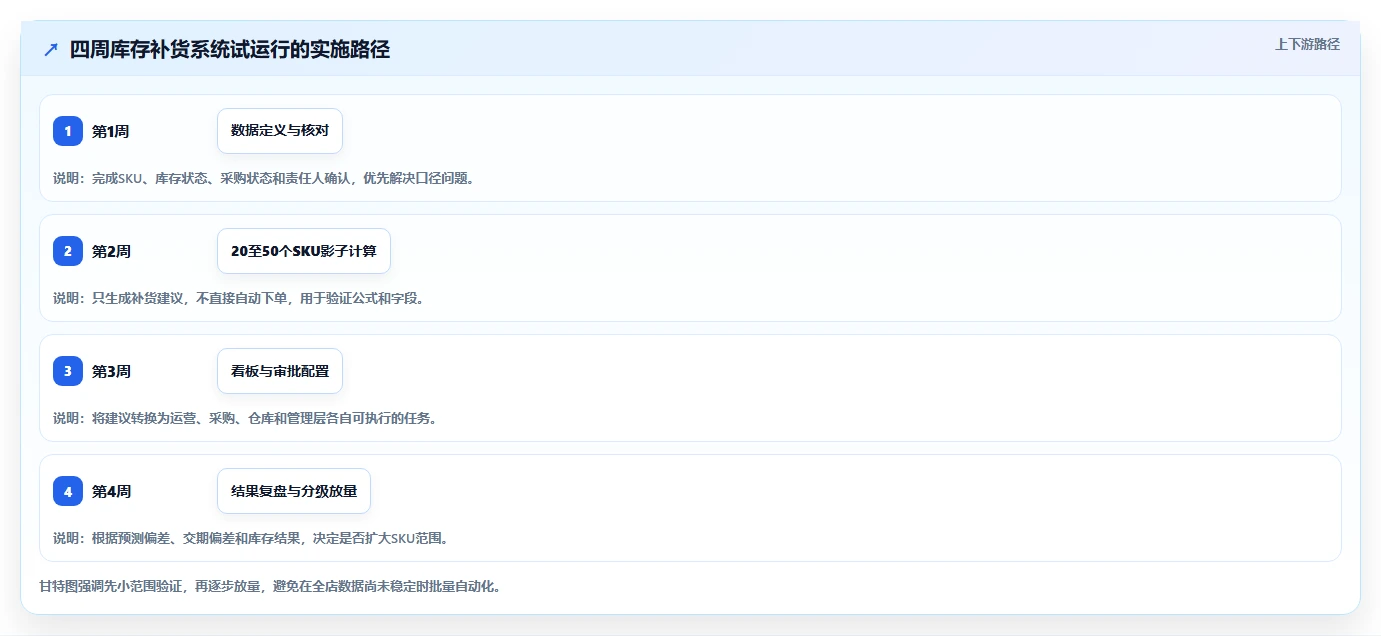Viewport: 1381px width, 636px height.
Task: Open the 看板与审批配置 chip
Action: coord(280,371)
